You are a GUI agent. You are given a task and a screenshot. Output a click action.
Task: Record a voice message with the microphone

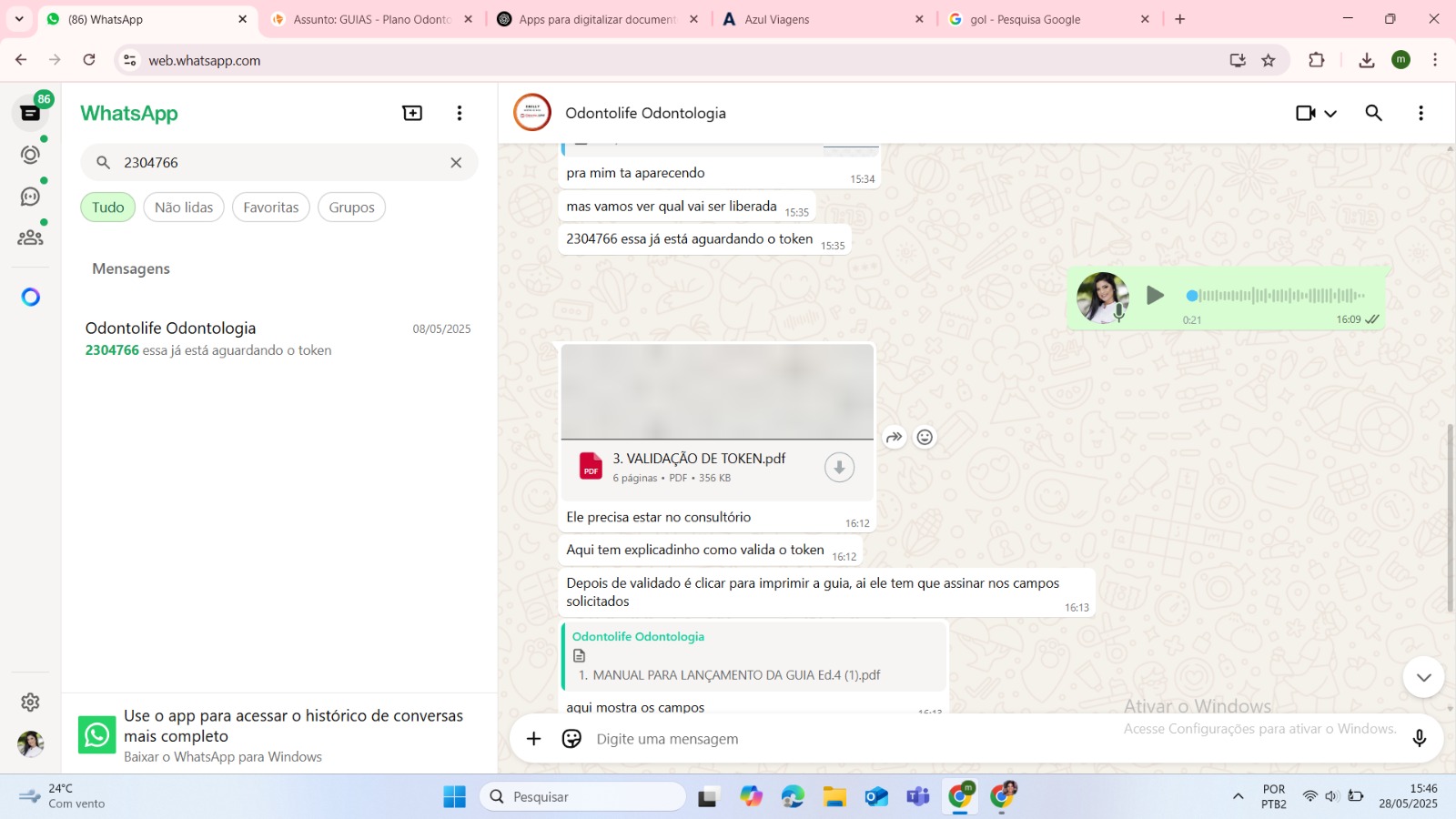(1419, 739)
